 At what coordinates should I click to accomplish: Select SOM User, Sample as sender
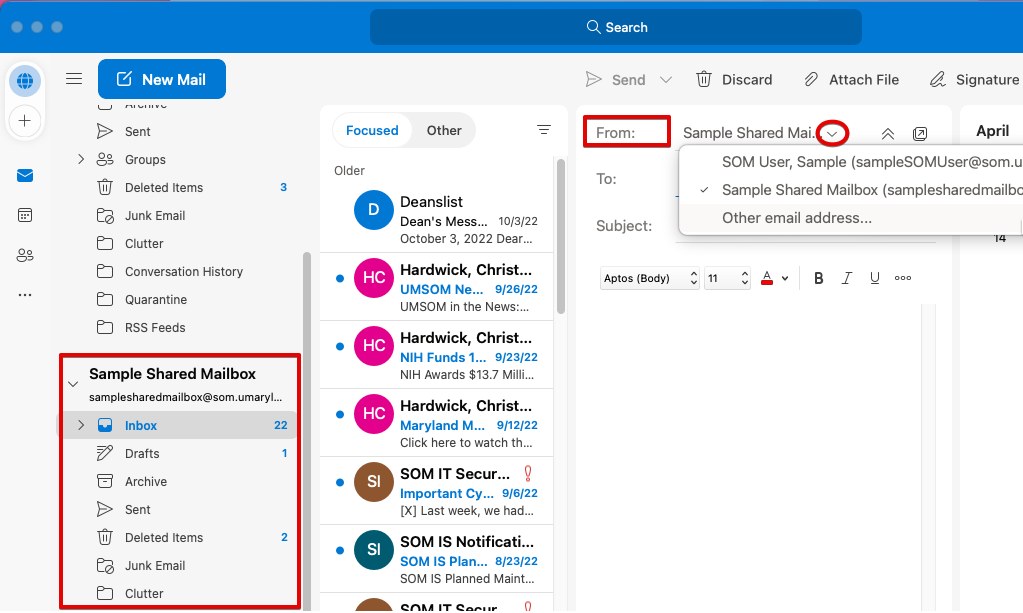[x=860, y=161]
